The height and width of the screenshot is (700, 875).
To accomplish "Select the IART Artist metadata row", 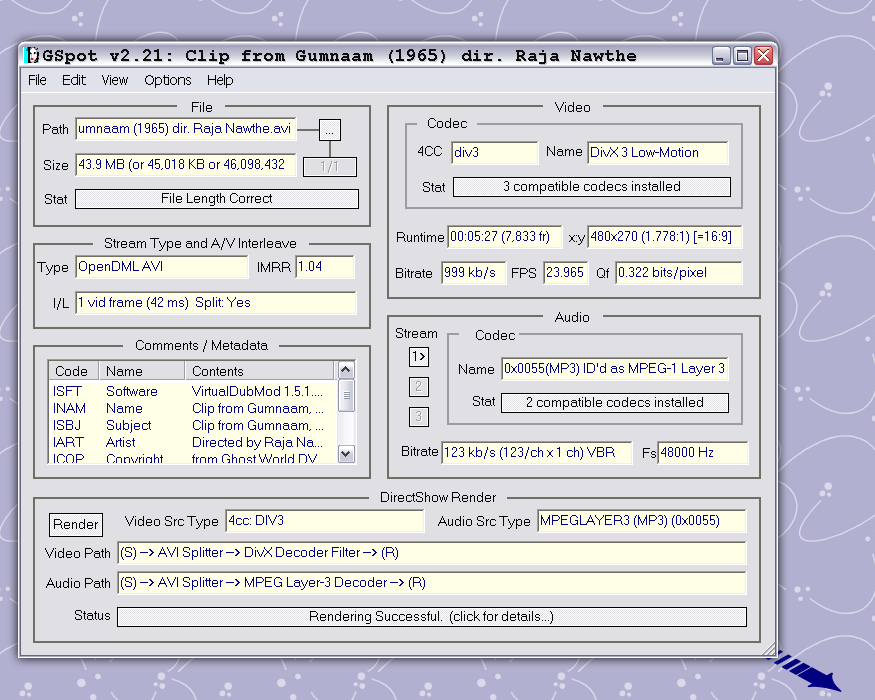I will 193,442.
